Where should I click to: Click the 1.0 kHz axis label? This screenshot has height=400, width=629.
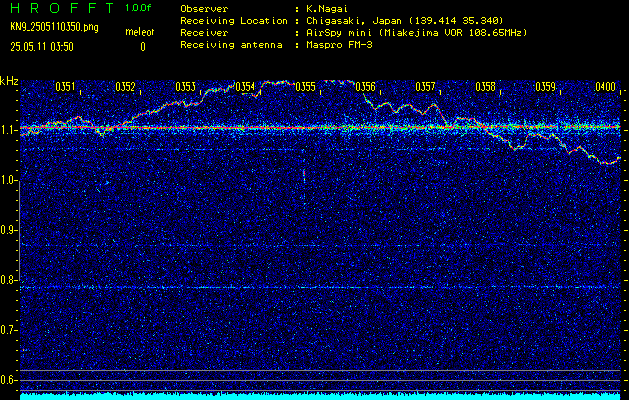click(7, 181)
